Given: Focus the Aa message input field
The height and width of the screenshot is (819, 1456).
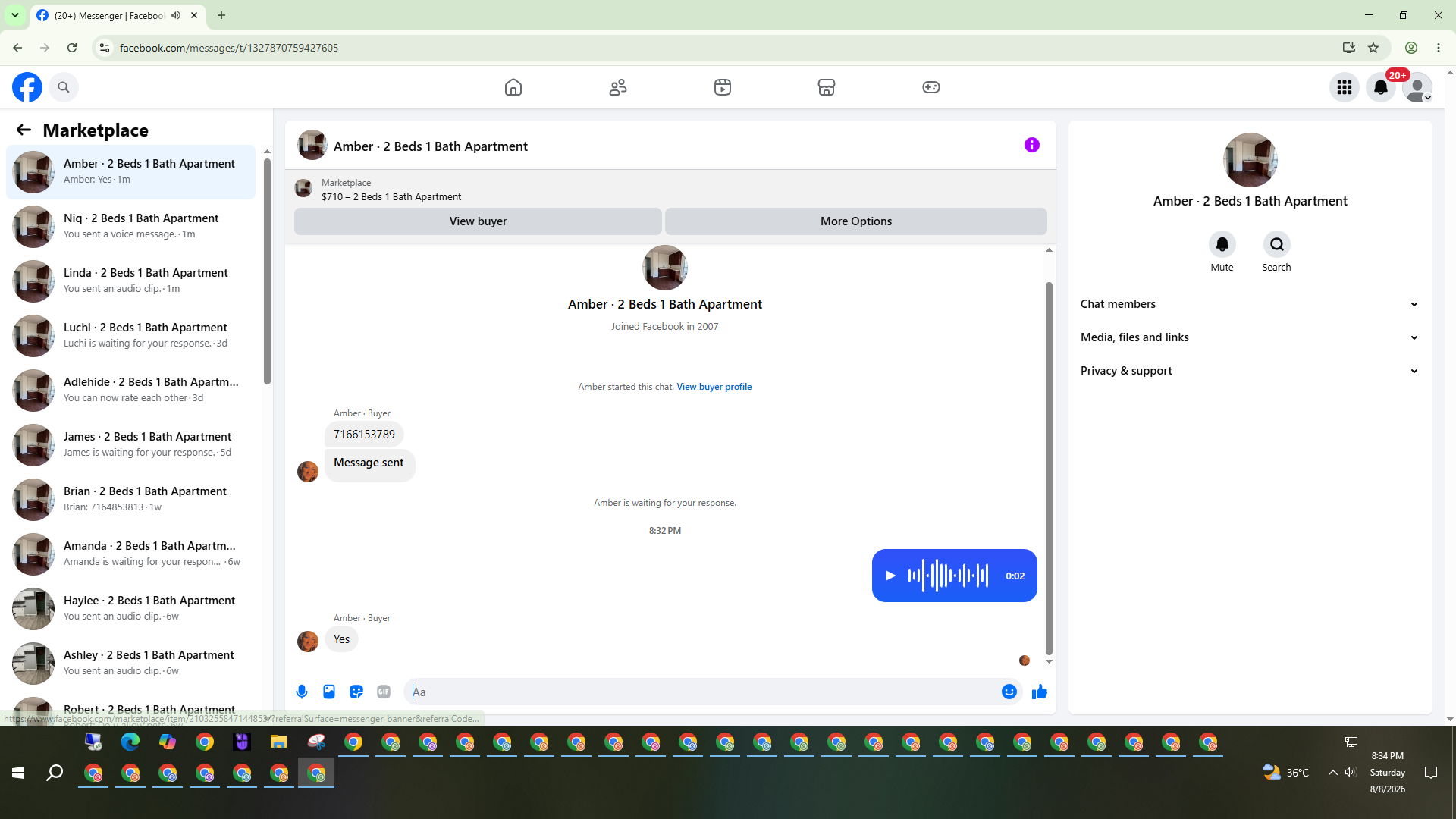Looking at the screenshot, I should click(x=701, y=692).
